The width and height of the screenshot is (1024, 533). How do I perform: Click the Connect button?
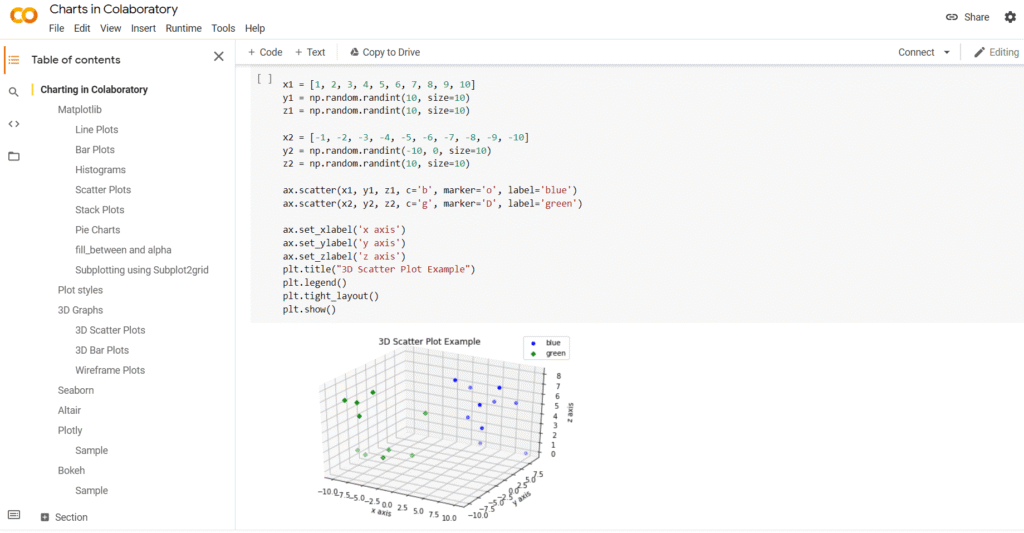916,52
